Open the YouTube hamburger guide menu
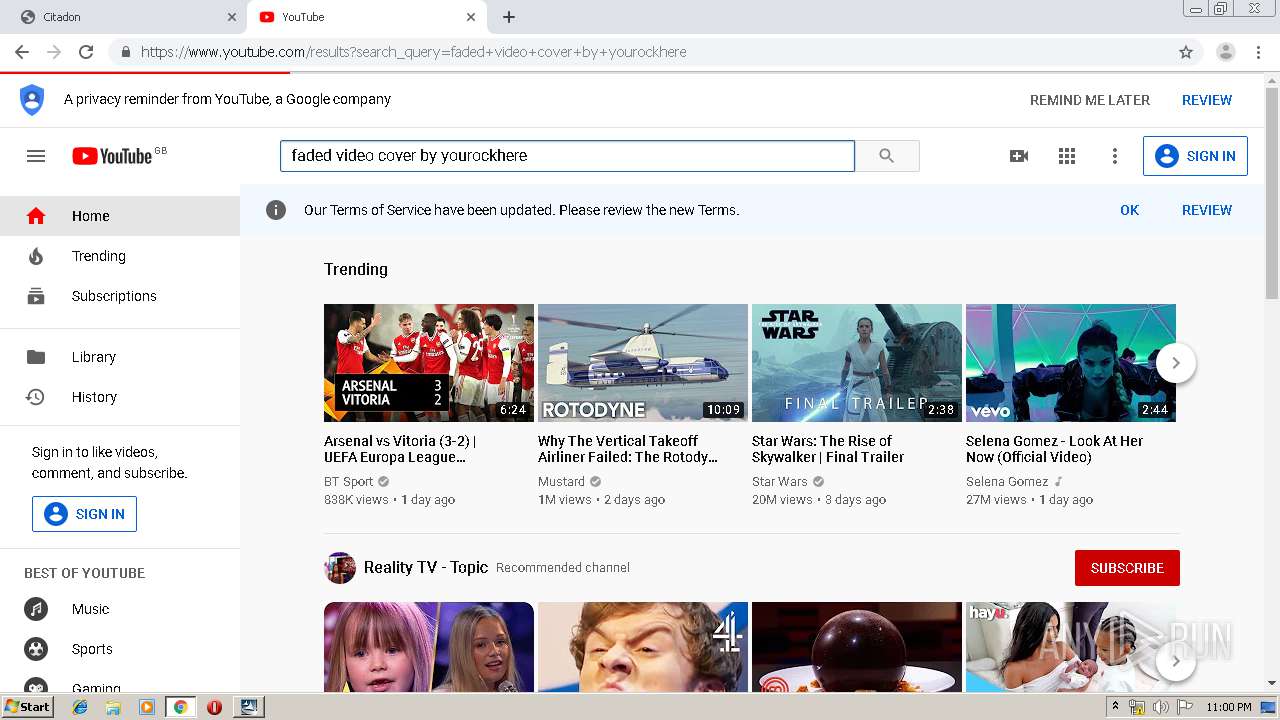 click(x=36, y=156)
